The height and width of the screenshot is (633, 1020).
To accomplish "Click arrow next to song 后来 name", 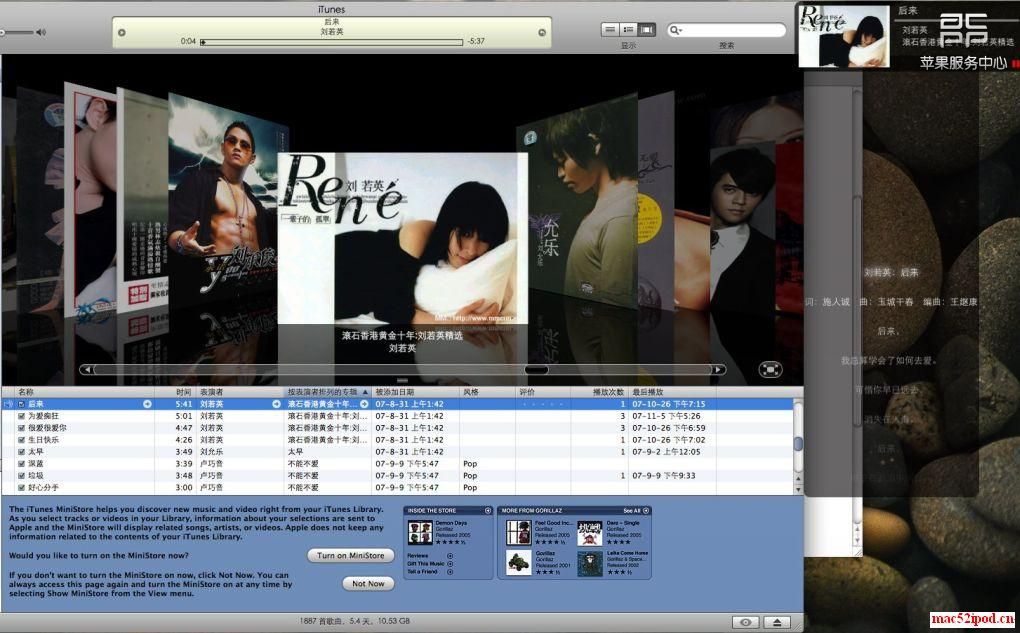I will pyautogui.click(x=147, y=404).
